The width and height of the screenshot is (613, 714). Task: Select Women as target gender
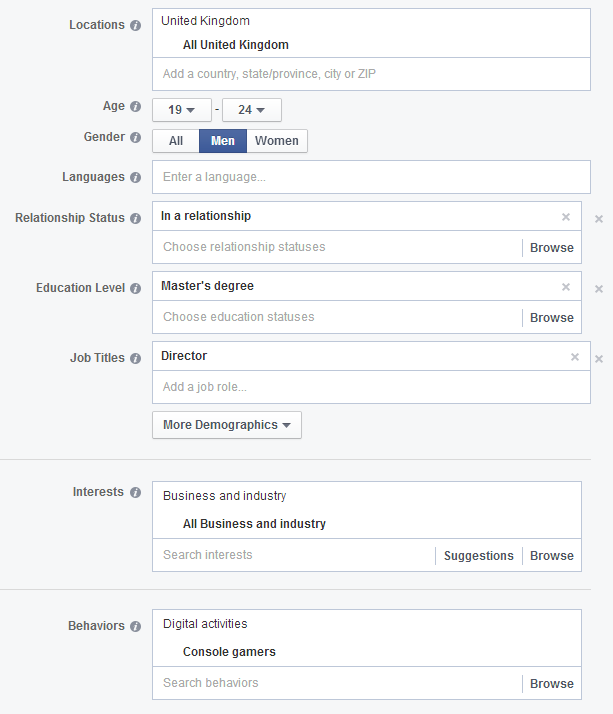click(277, 141)
